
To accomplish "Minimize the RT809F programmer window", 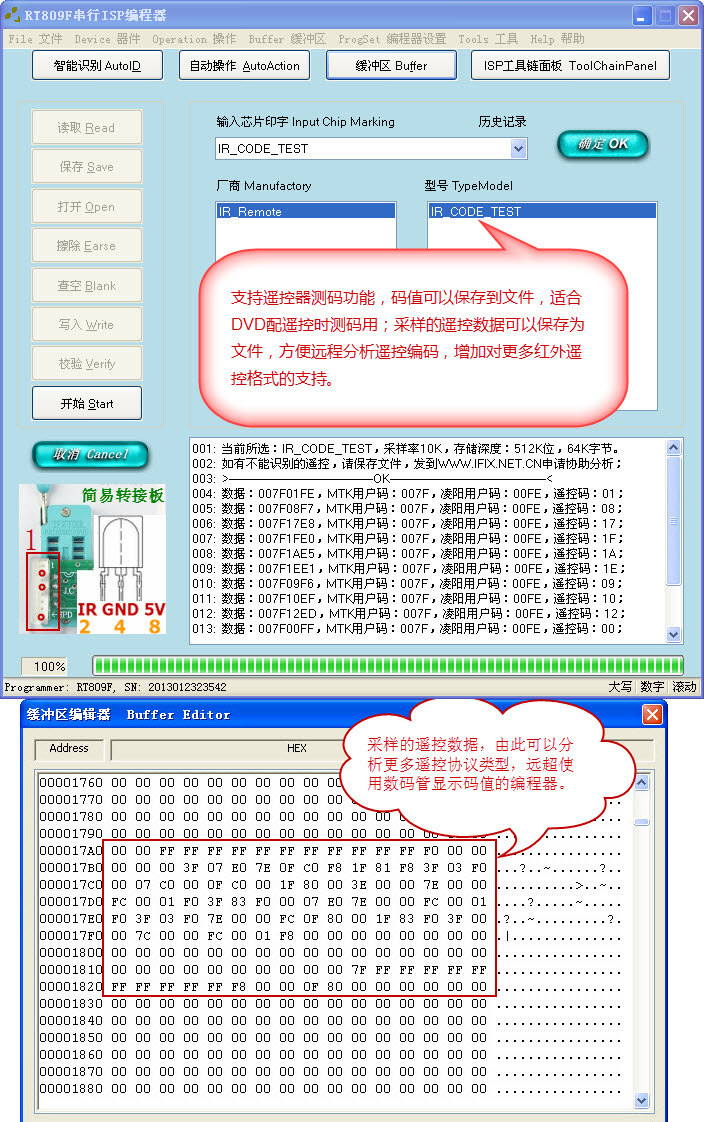I will (641, 15).
